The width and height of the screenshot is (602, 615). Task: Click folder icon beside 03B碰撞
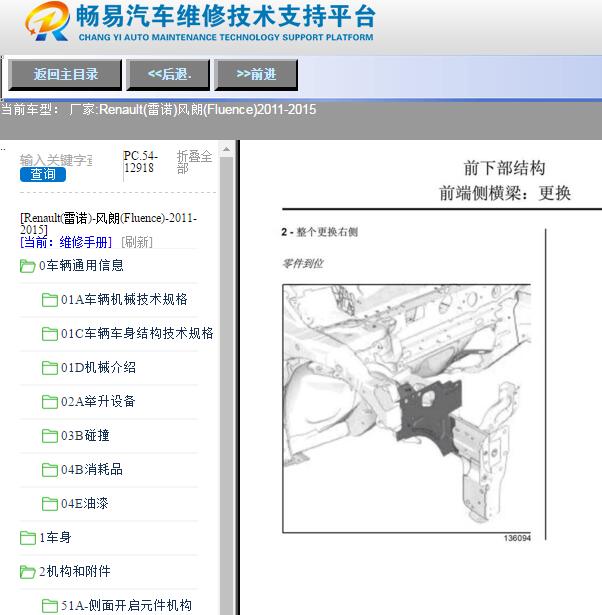[x=50, y=436]
